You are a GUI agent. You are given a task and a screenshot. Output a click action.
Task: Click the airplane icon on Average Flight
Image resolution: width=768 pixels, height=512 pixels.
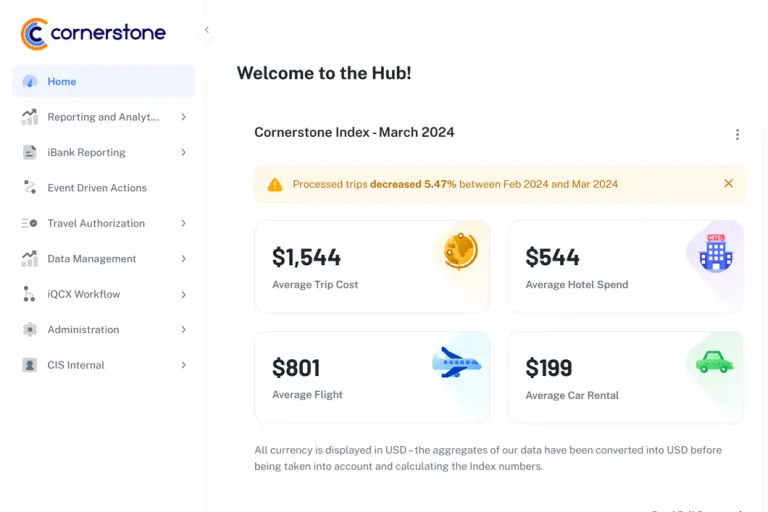(456, 363)
